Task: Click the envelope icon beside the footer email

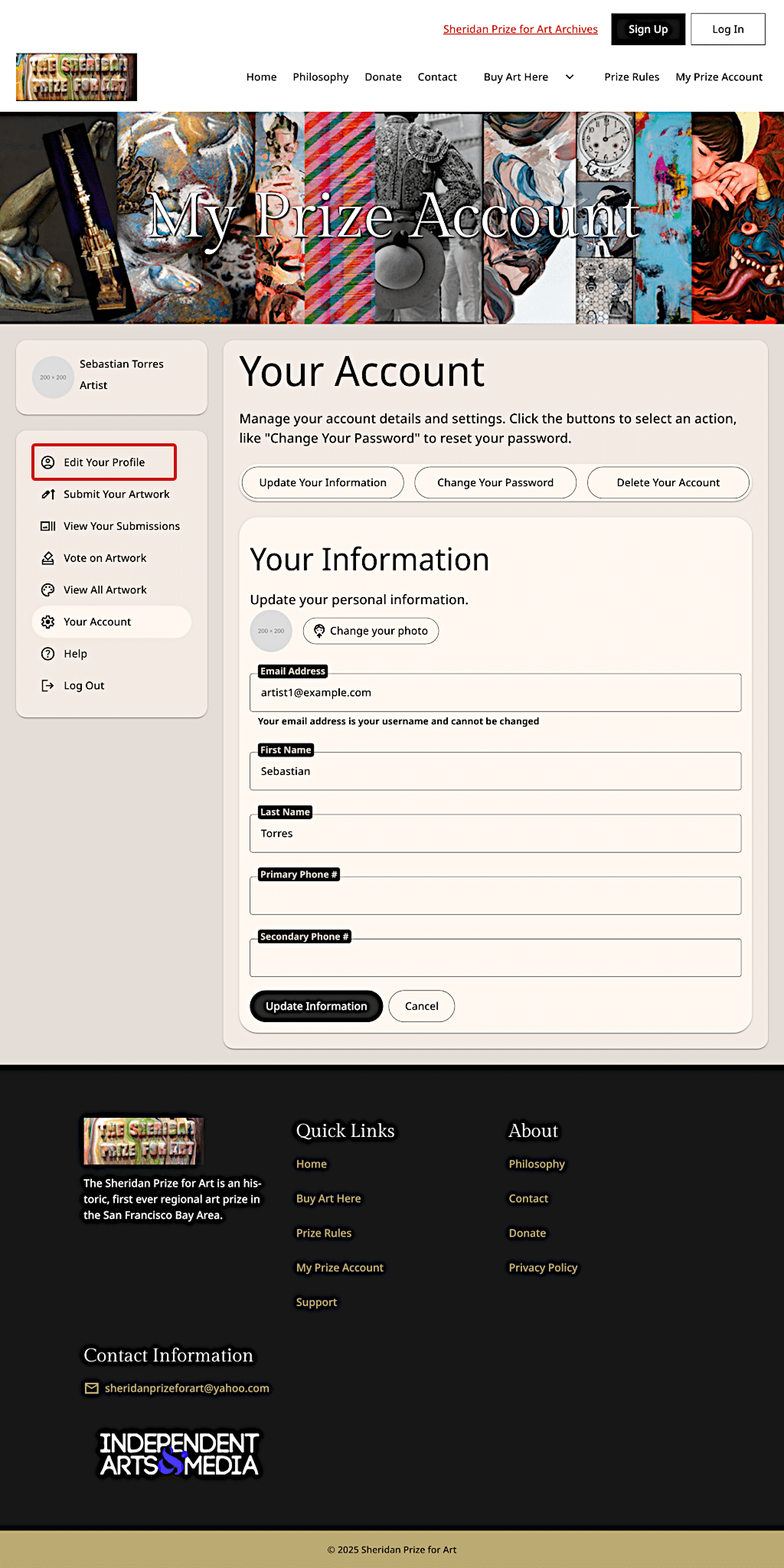Action: click(x=92, y=1388)
